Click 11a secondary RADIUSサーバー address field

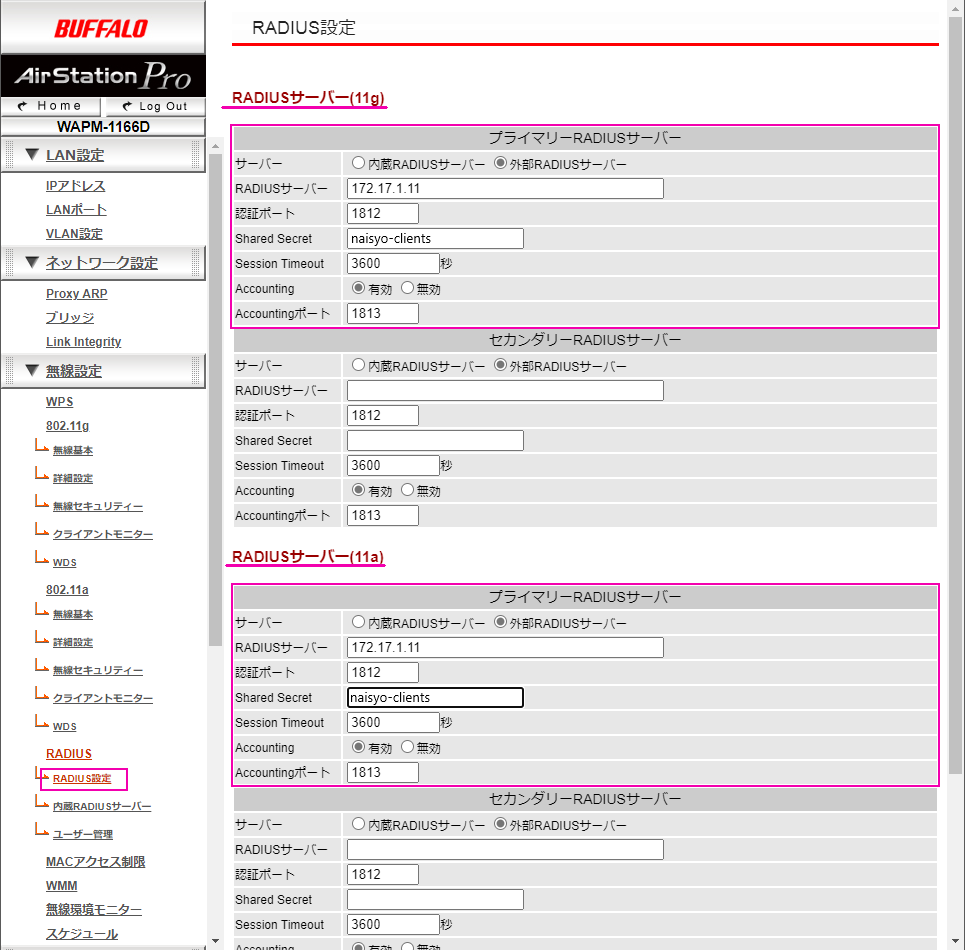pyautogui.click(x=505, y=849)
